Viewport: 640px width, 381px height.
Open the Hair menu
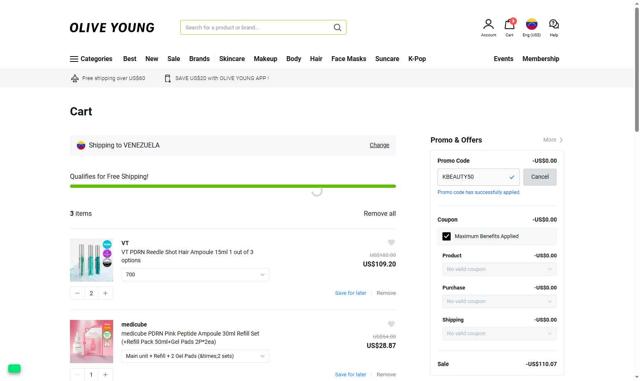coord(316,59)
